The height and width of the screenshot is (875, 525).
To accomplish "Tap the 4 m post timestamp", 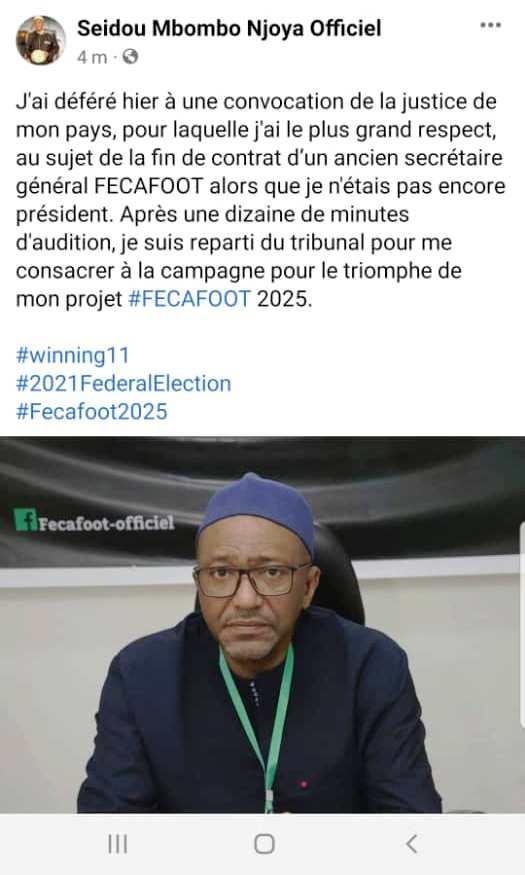I will (91, 57).
